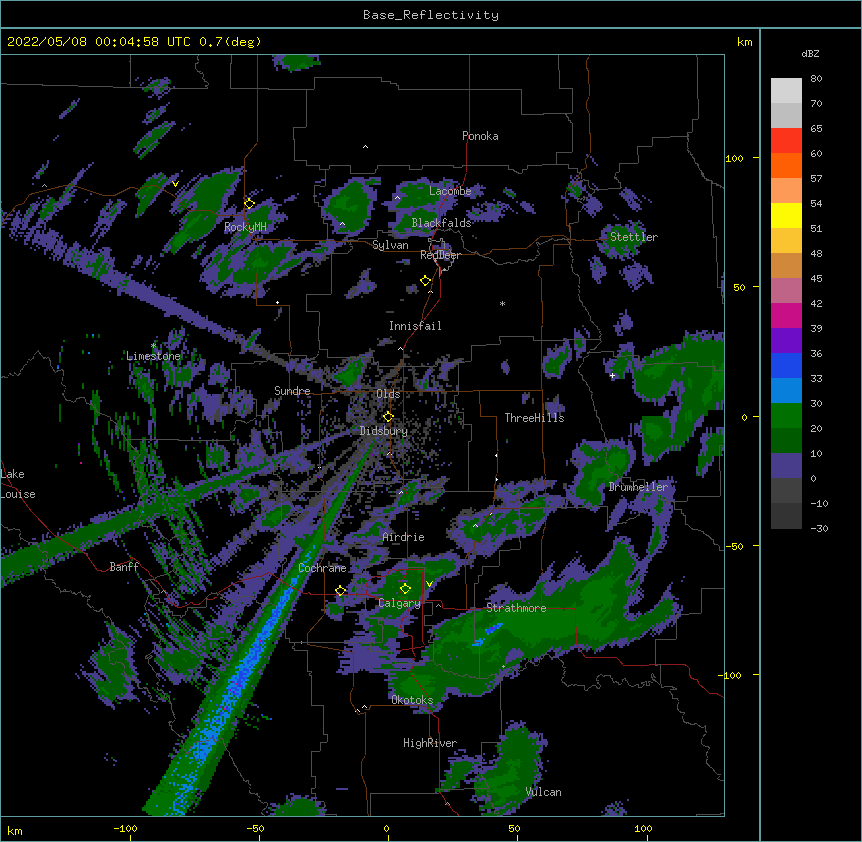Click the Blackfalds city label
Image resolution: width=862 pixels, height=842 pixels.
pos(441,223)
